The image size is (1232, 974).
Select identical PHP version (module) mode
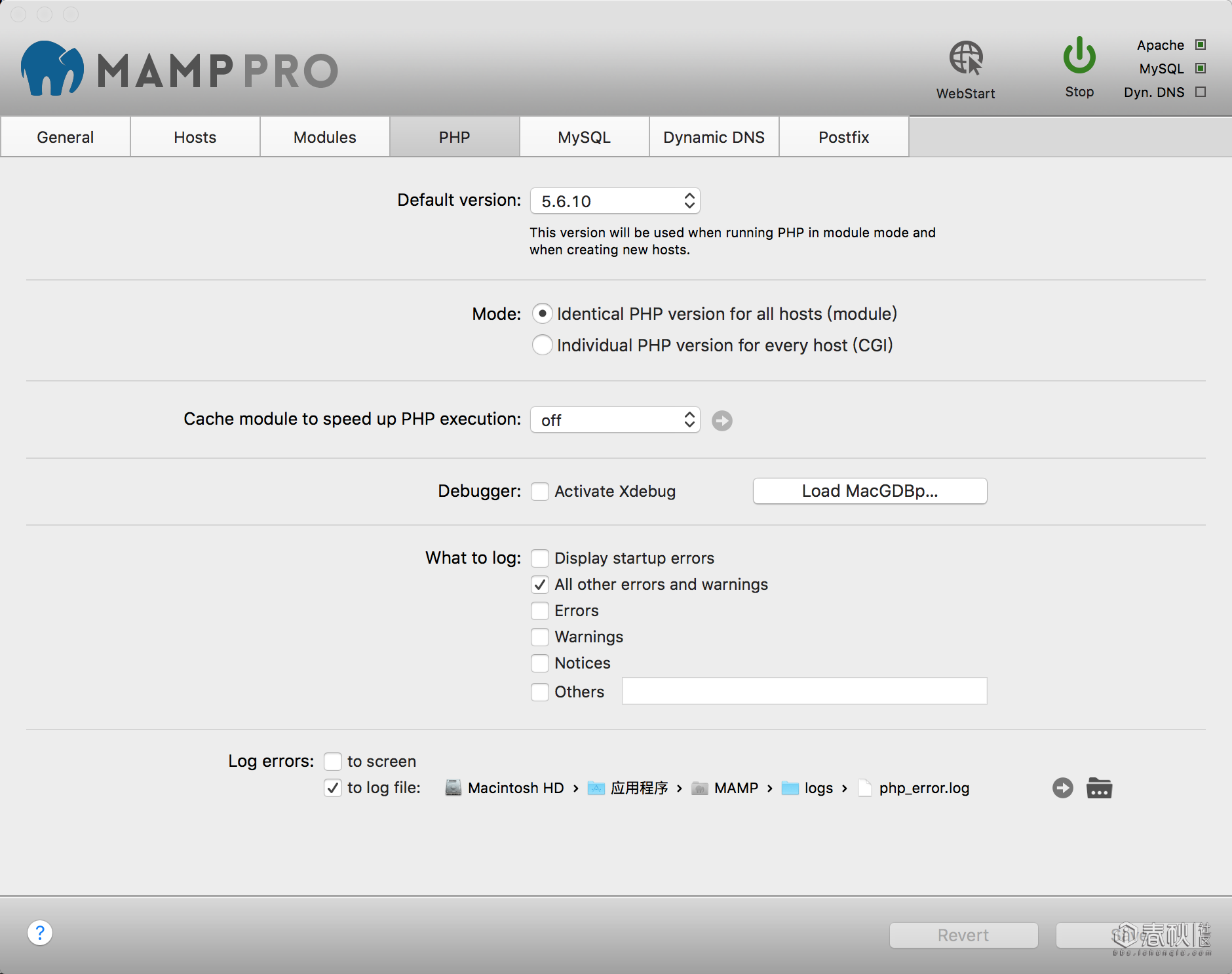[542, 314]
